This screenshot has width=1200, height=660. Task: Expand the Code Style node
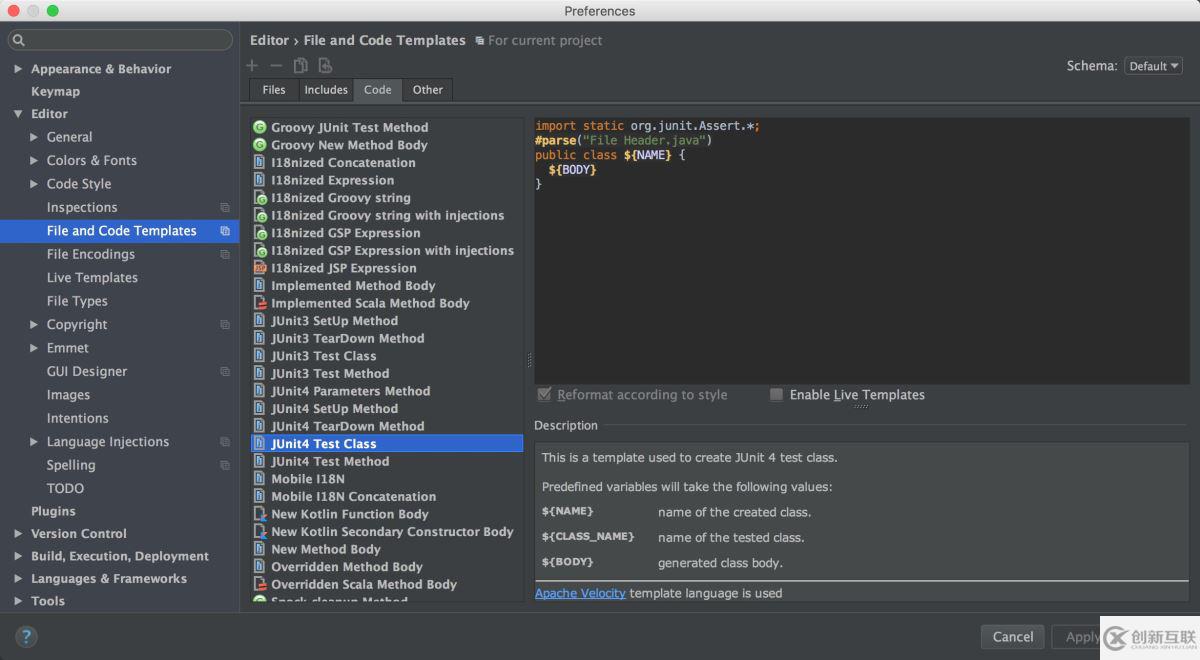click(x=34, y=184)
